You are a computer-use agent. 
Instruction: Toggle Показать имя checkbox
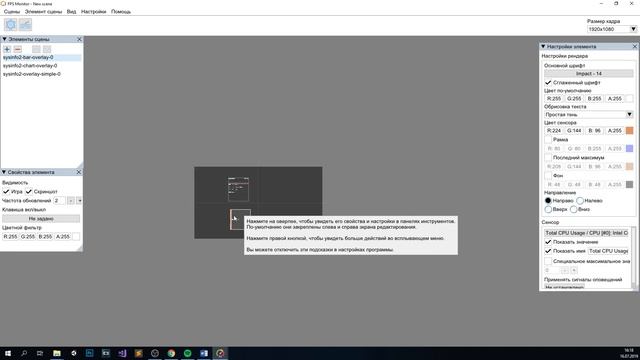[548, 251]
